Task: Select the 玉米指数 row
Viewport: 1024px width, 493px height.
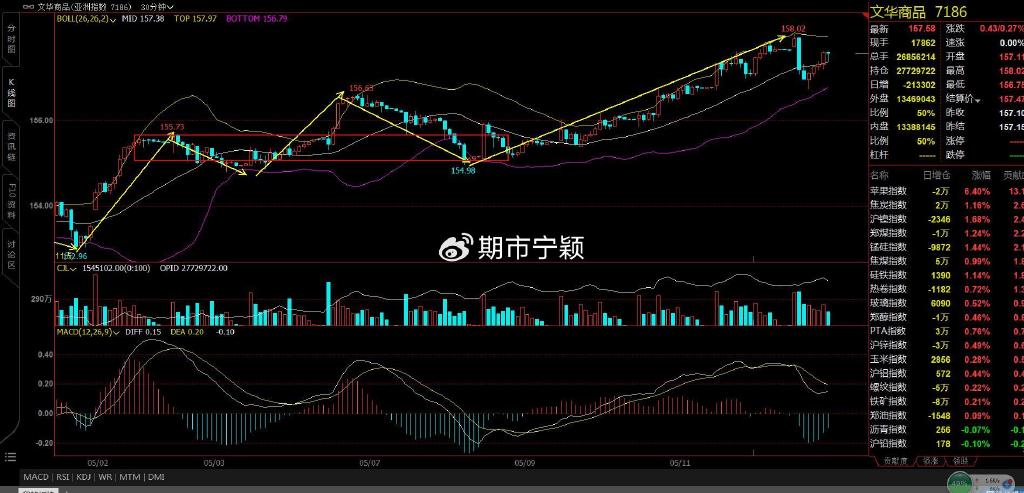Action: 946,359
